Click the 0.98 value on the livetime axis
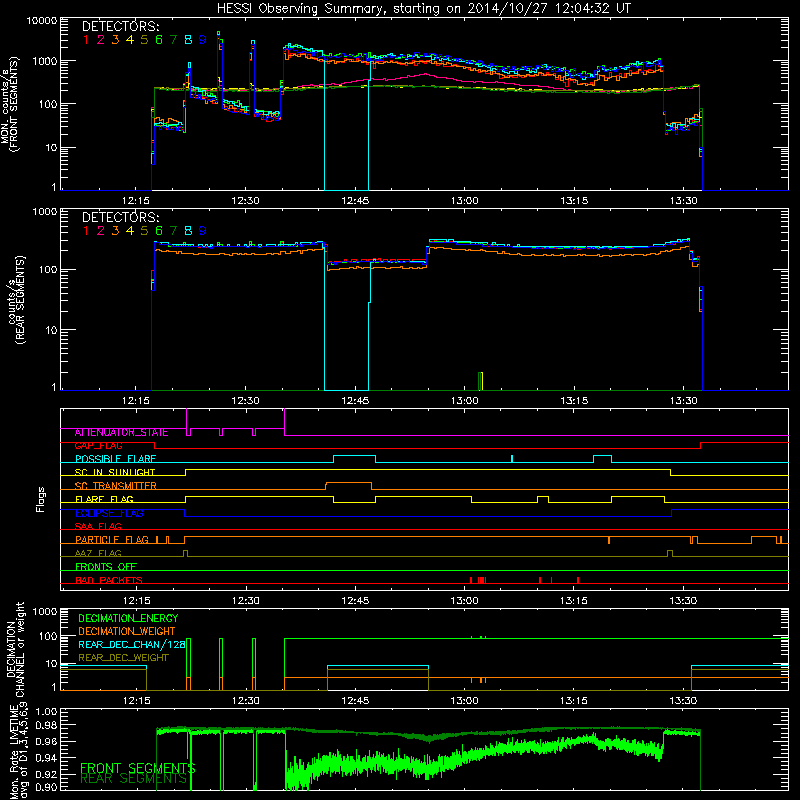800x800 pixels. (x=46, y=725)
